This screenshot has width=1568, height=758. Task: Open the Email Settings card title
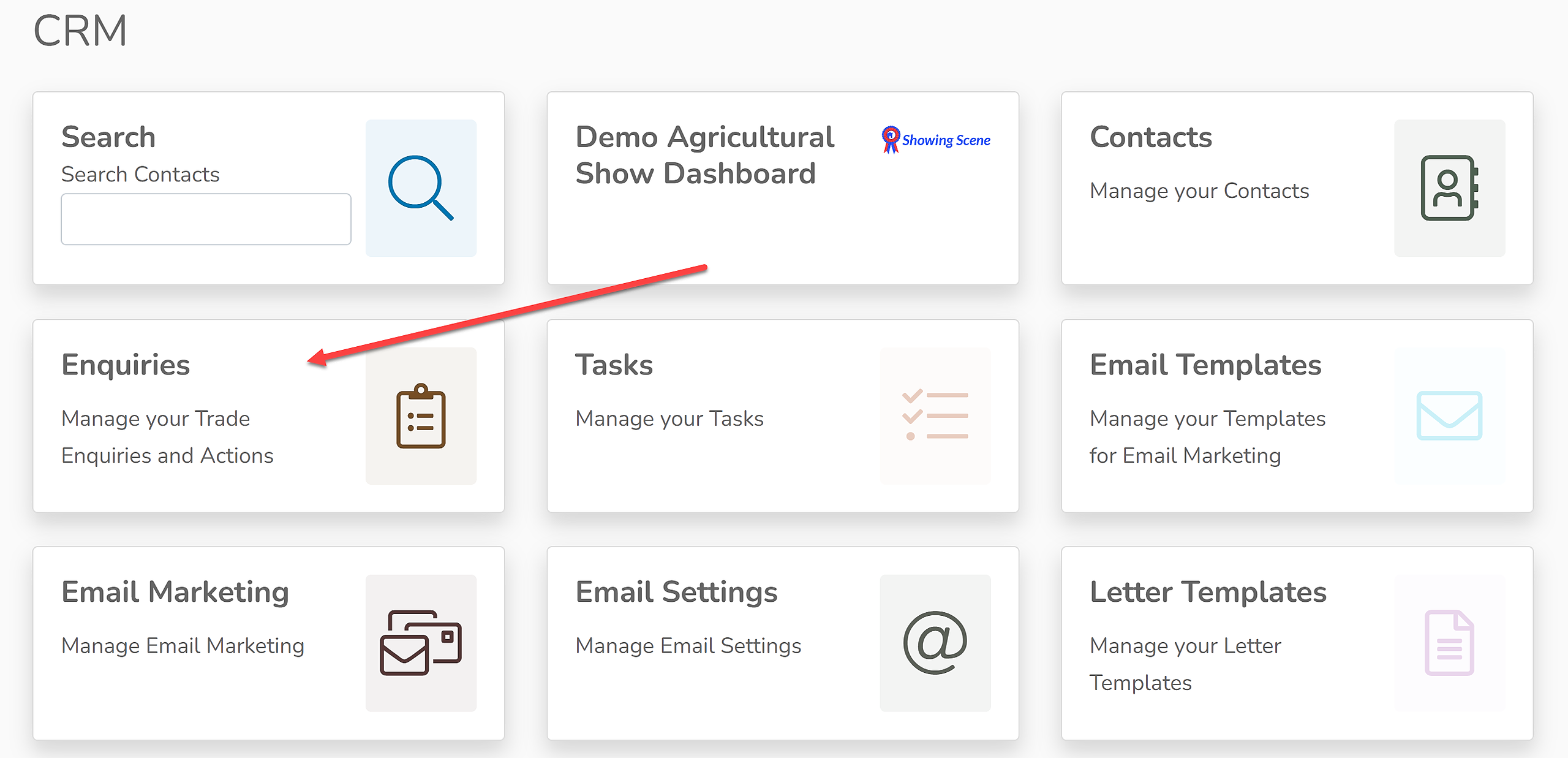(x=676, y=593)
